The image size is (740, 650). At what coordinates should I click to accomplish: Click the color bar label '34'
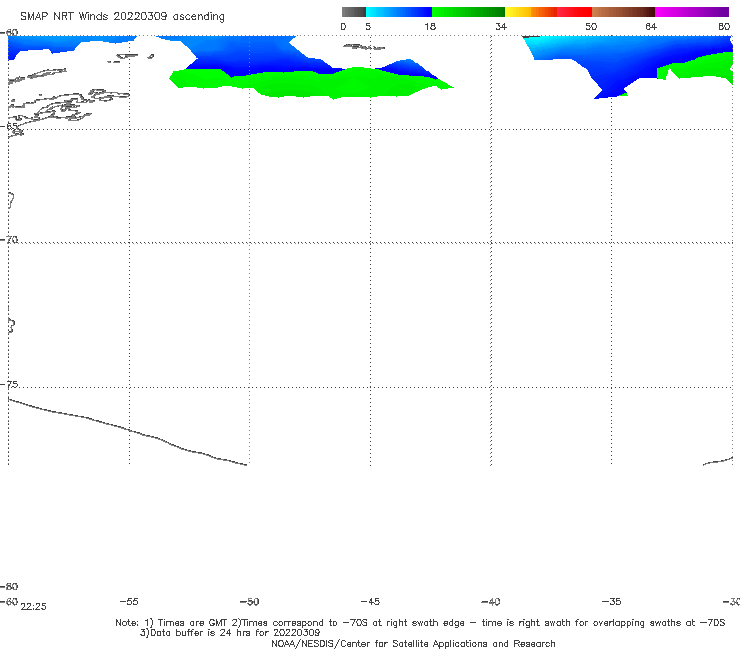[501, 26]
